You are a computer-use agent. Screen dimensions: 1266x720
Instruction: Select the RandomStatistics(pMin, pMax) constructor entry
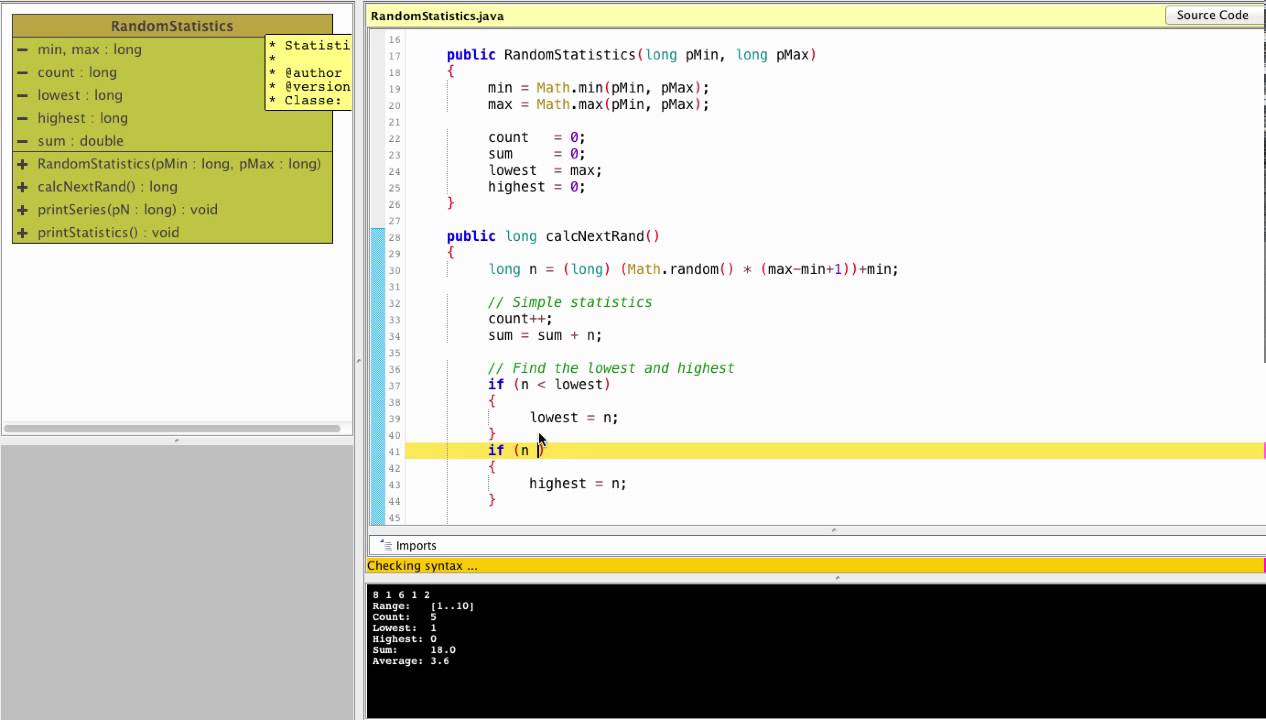(179, 164)
